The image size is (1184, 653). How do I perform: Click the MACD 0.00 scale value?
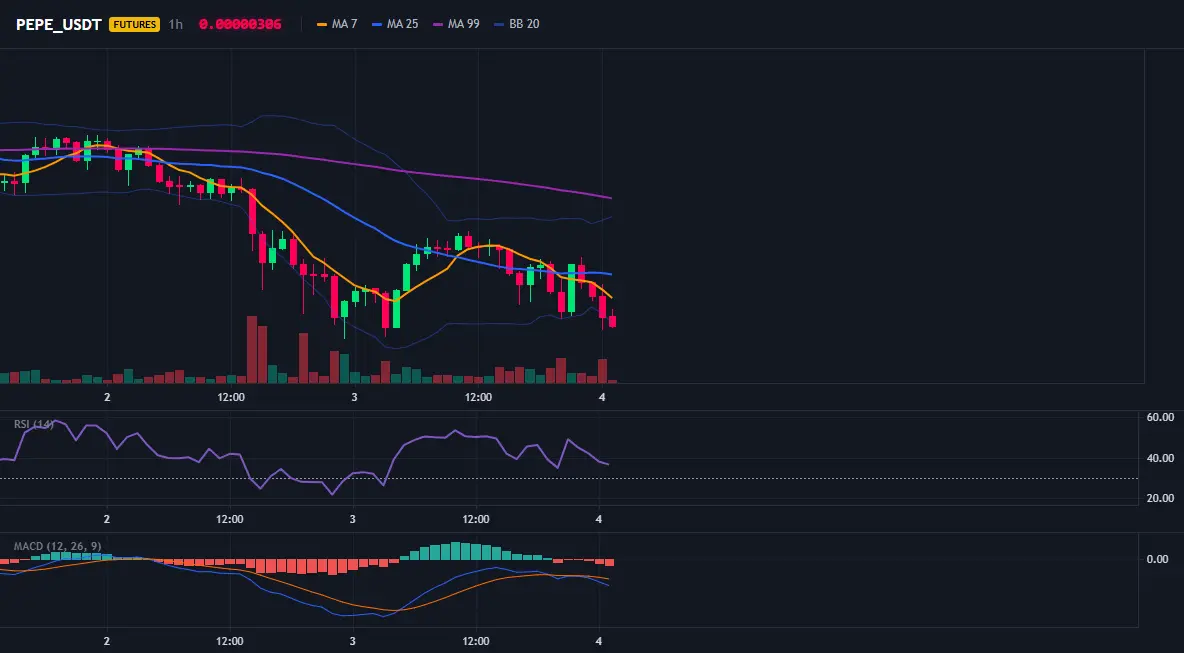[x=1157, y=559]
